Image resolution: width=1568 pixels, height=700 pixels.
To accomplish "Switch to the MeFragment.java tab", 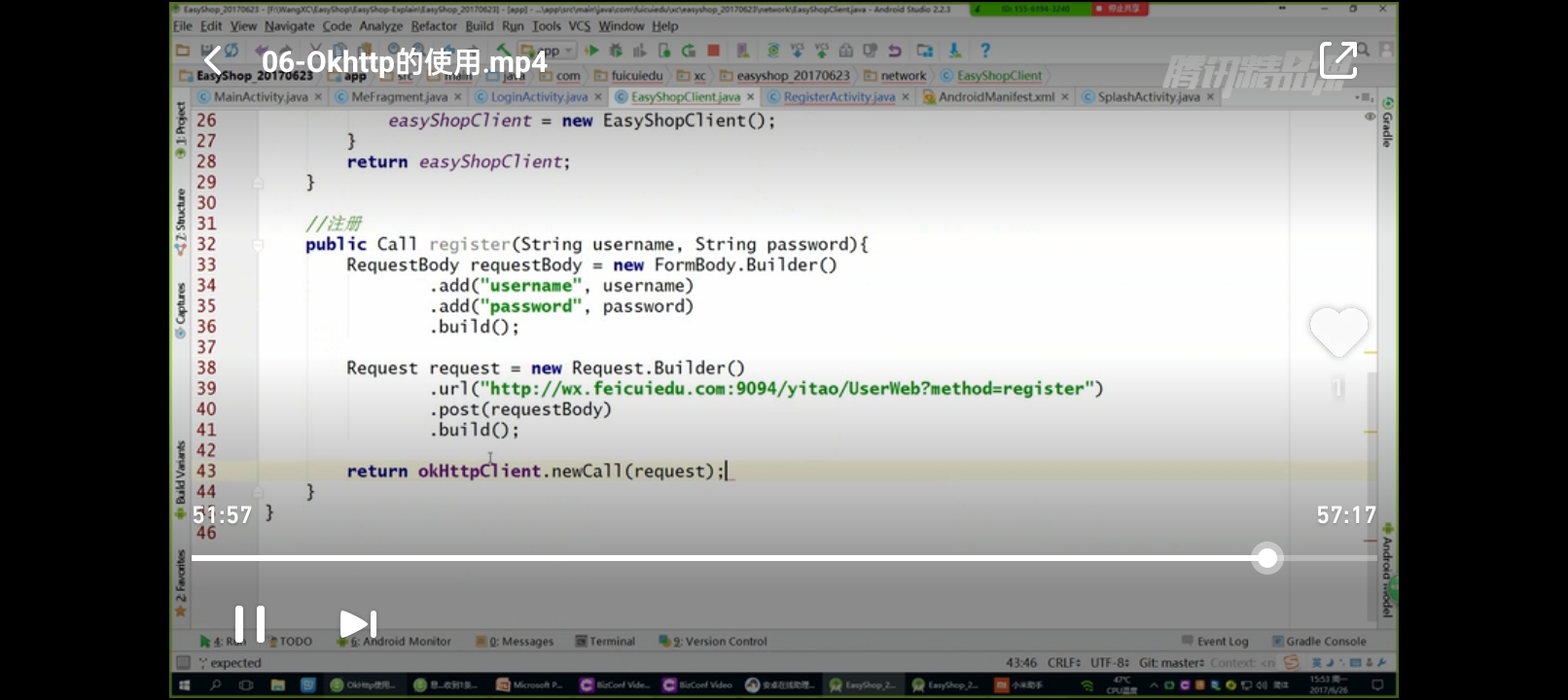I will (399, 97).
